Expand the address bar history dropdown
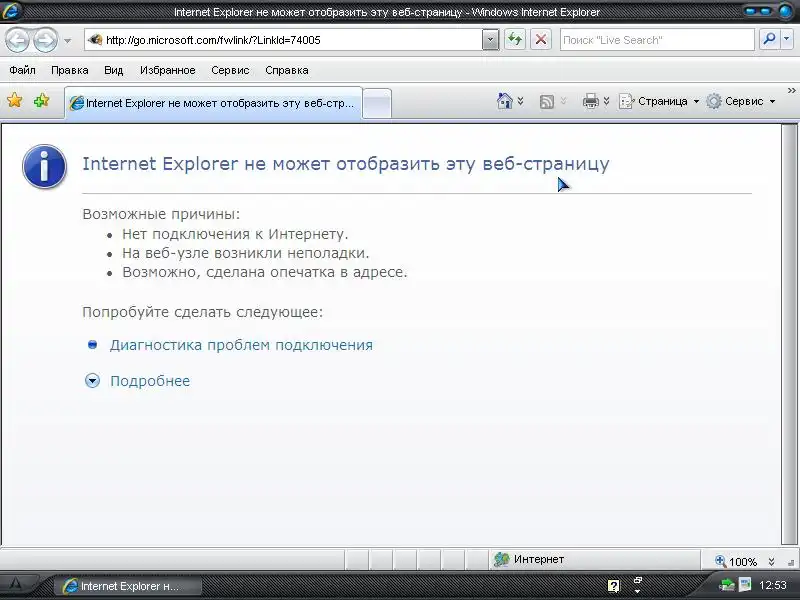Image resolution: width=800 pixels, height=600 pixels. [x=490, y=40]
